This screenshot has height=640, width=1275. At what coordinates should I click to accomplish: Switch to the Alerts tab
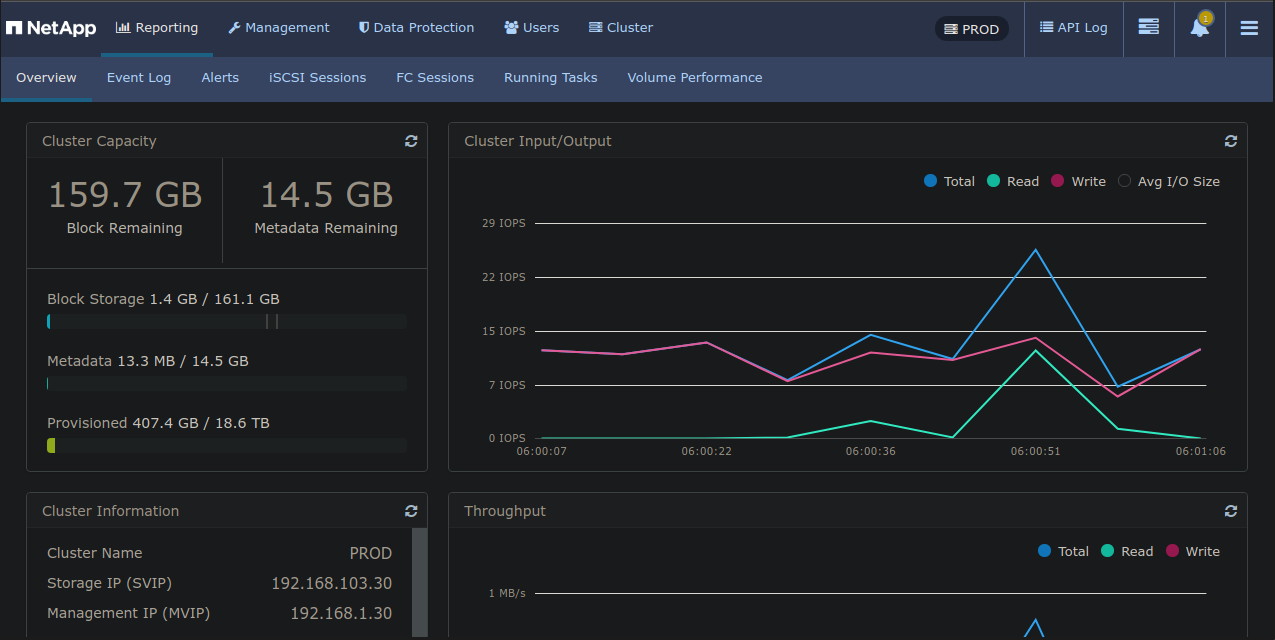click(x=220, y=78)
